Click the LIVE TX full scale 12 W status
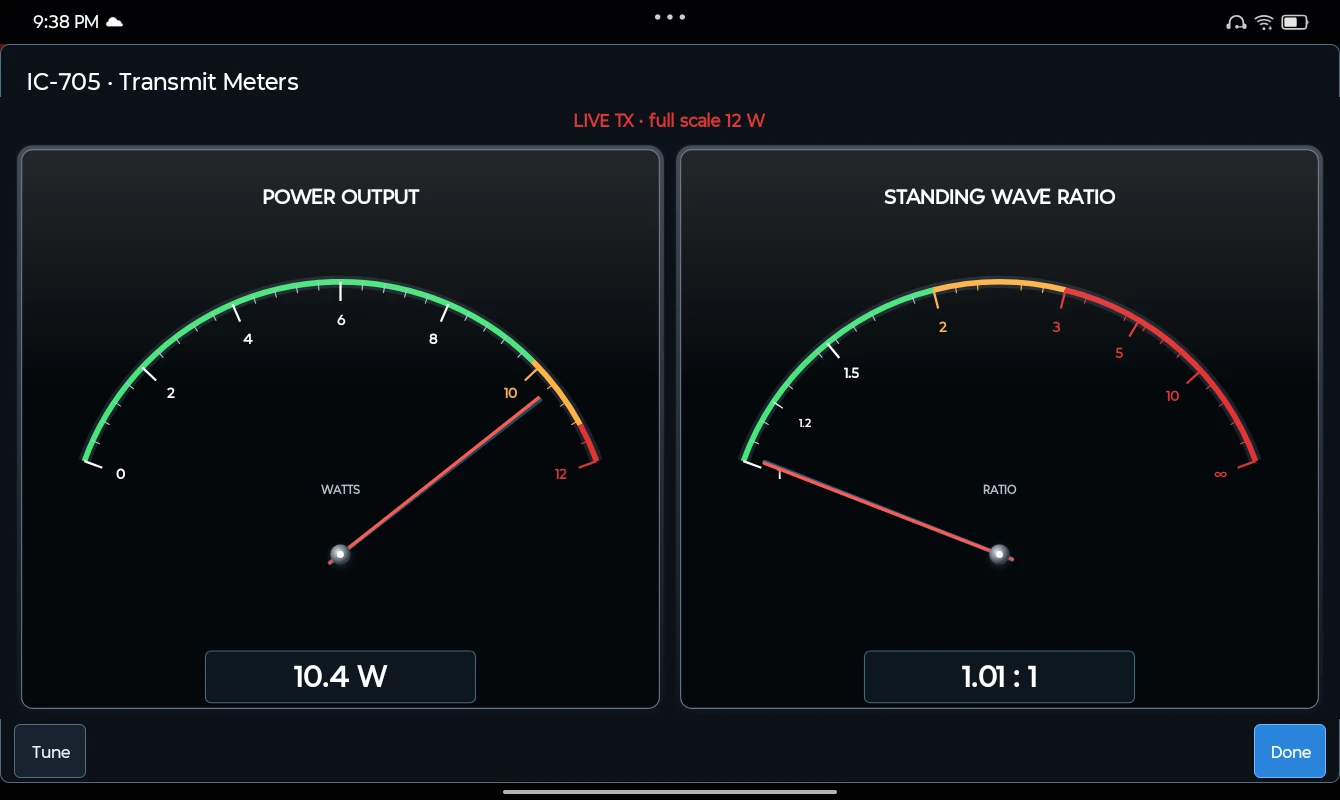This screenshot has height=800, width=1340. pos(669,121)
